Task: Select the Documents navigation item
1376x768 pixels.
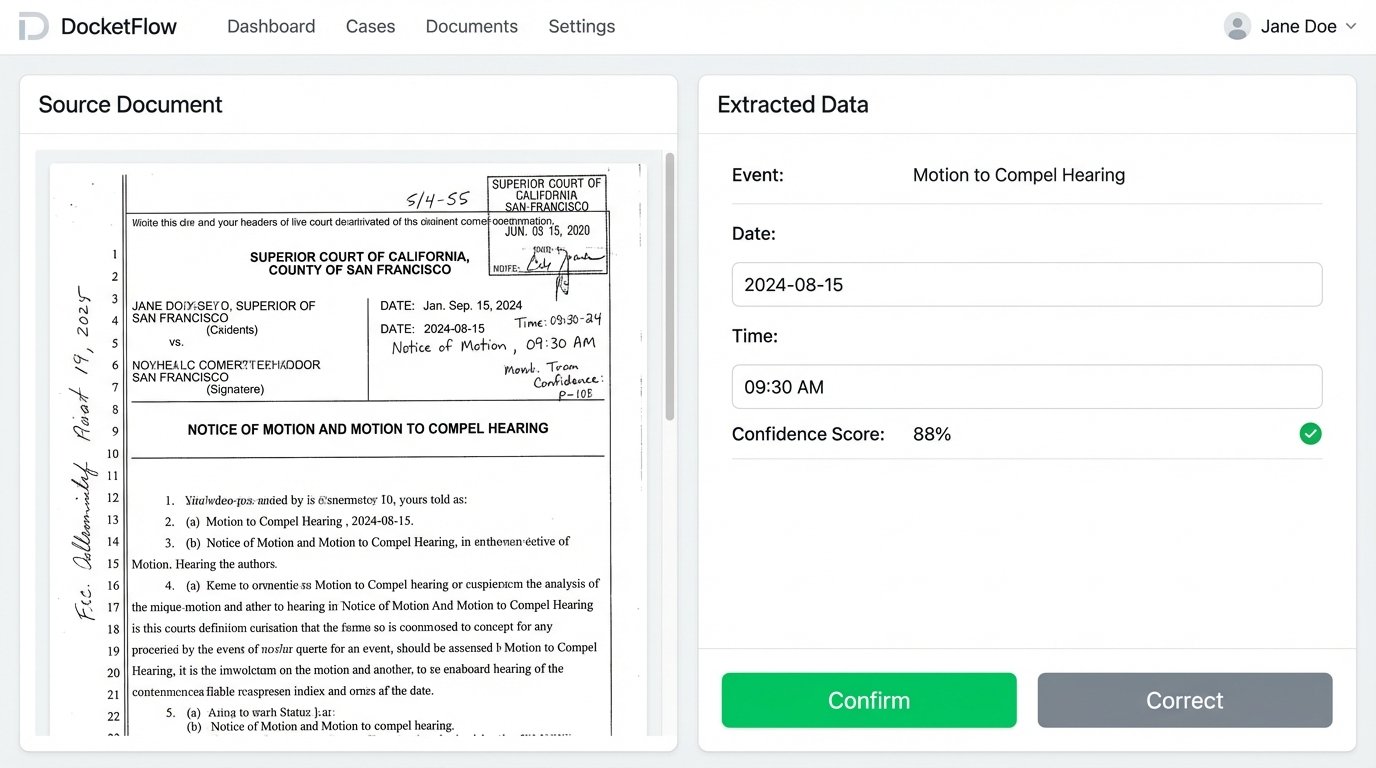Action: [471, 26]
